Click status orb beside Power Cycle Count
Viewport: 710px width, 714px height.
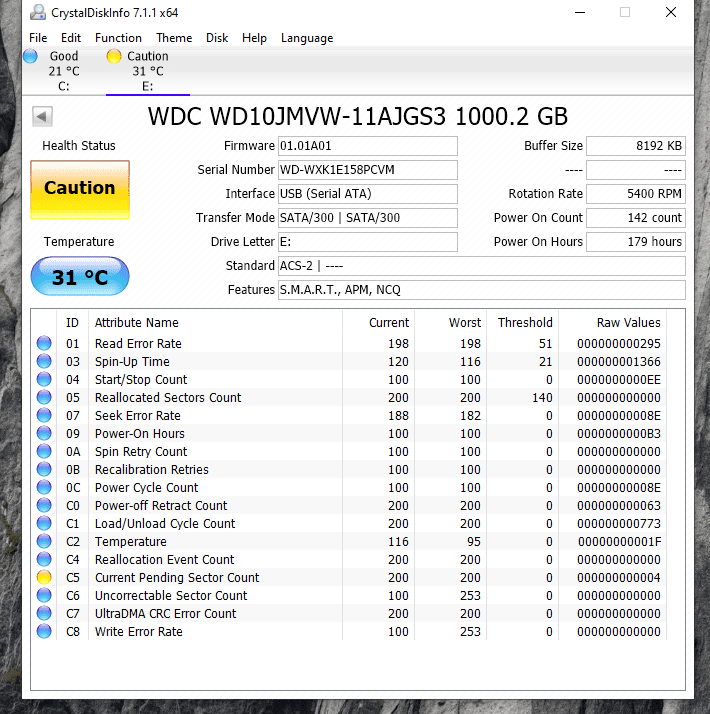click(44, 487)
